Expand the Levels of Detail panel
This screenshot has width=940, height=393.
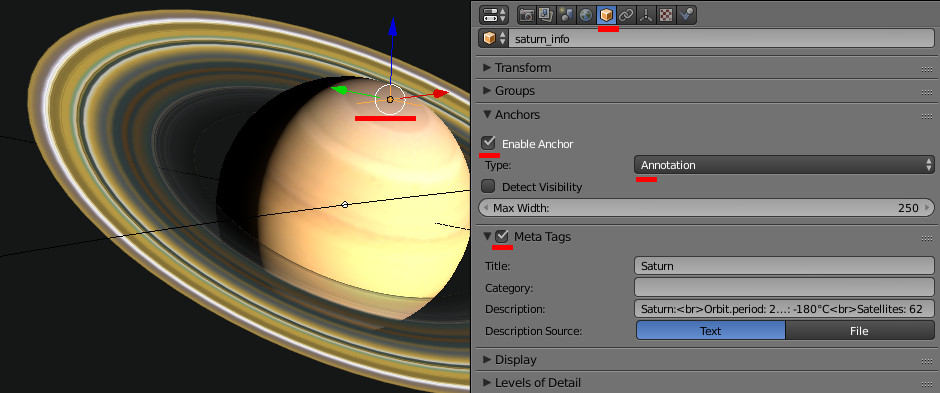[706, 382]
